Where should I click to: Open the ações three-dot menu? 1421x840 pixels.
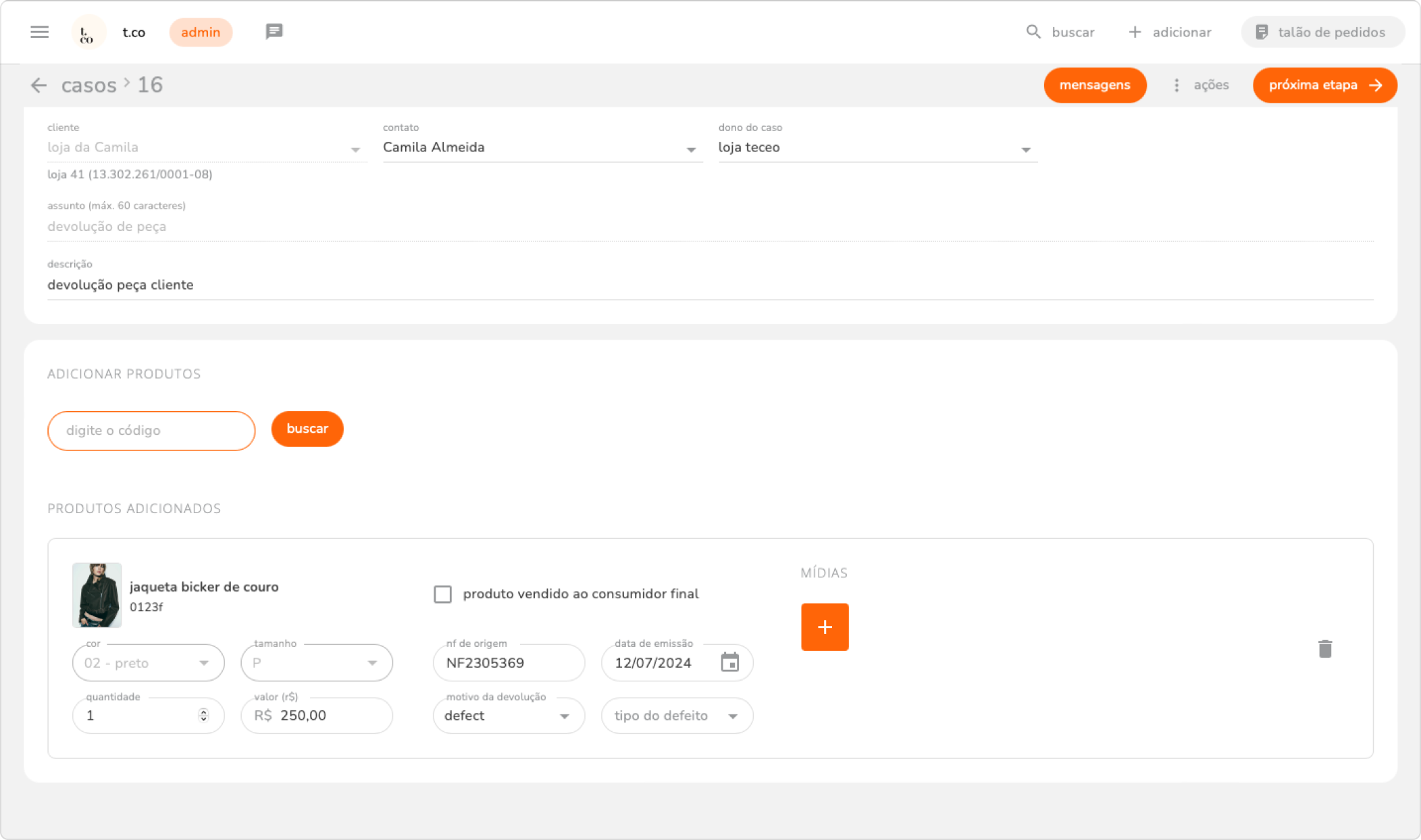click(x=1177, y=85)
